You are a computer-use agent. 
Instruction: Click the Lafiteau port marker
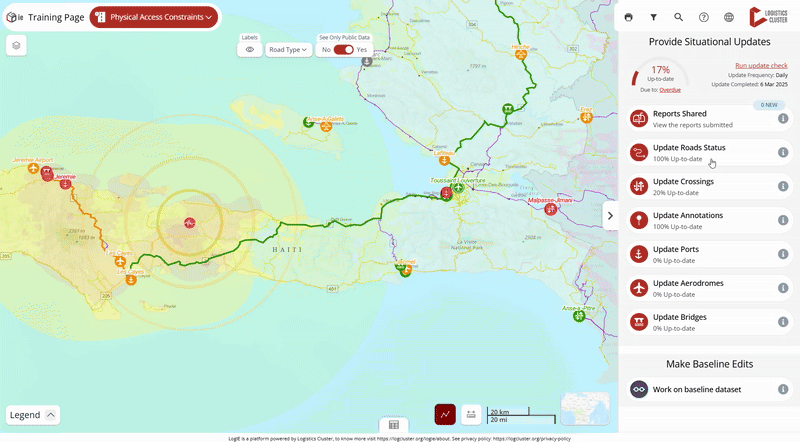pyautogui.click(x=444, y=160)
